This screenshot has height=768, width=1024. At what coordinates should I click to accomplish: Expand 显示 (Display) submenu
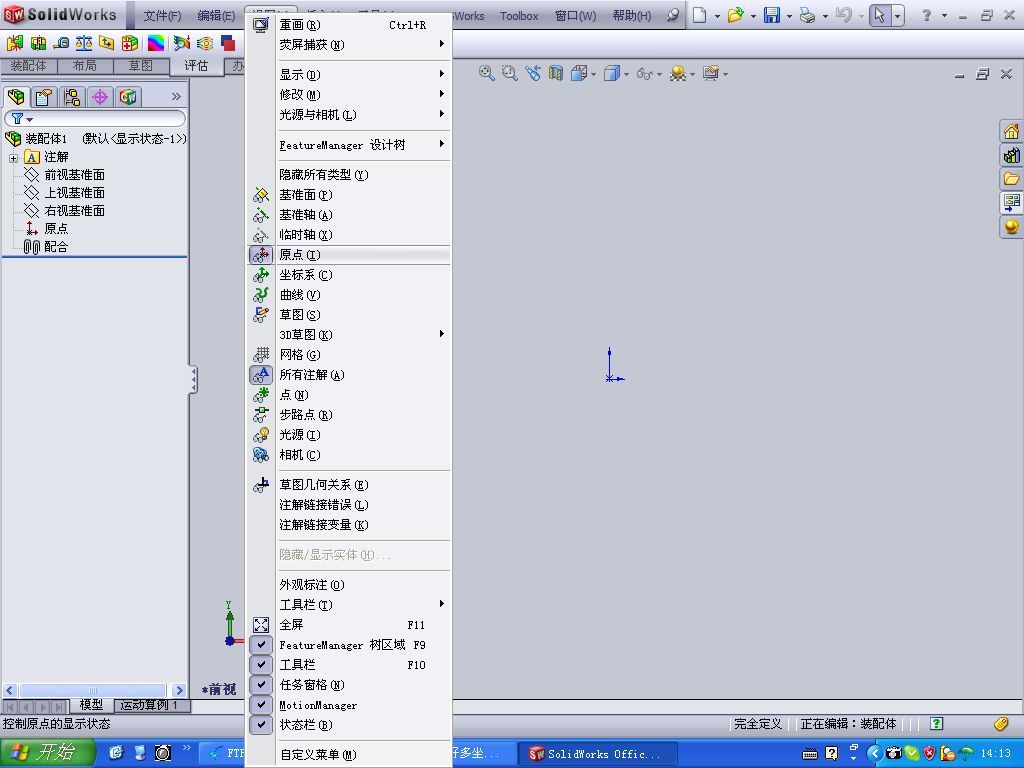pos(350,74)
